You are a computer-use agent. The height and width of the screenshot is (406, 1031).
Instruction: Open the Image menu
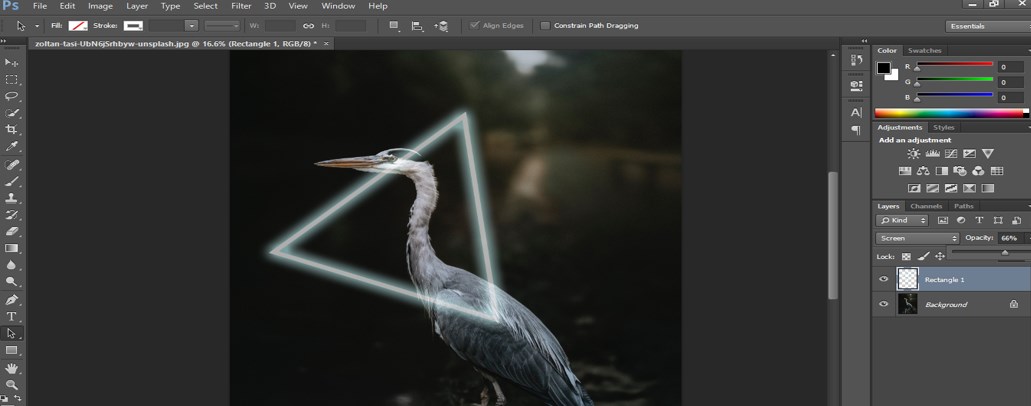tap(100, 6)
